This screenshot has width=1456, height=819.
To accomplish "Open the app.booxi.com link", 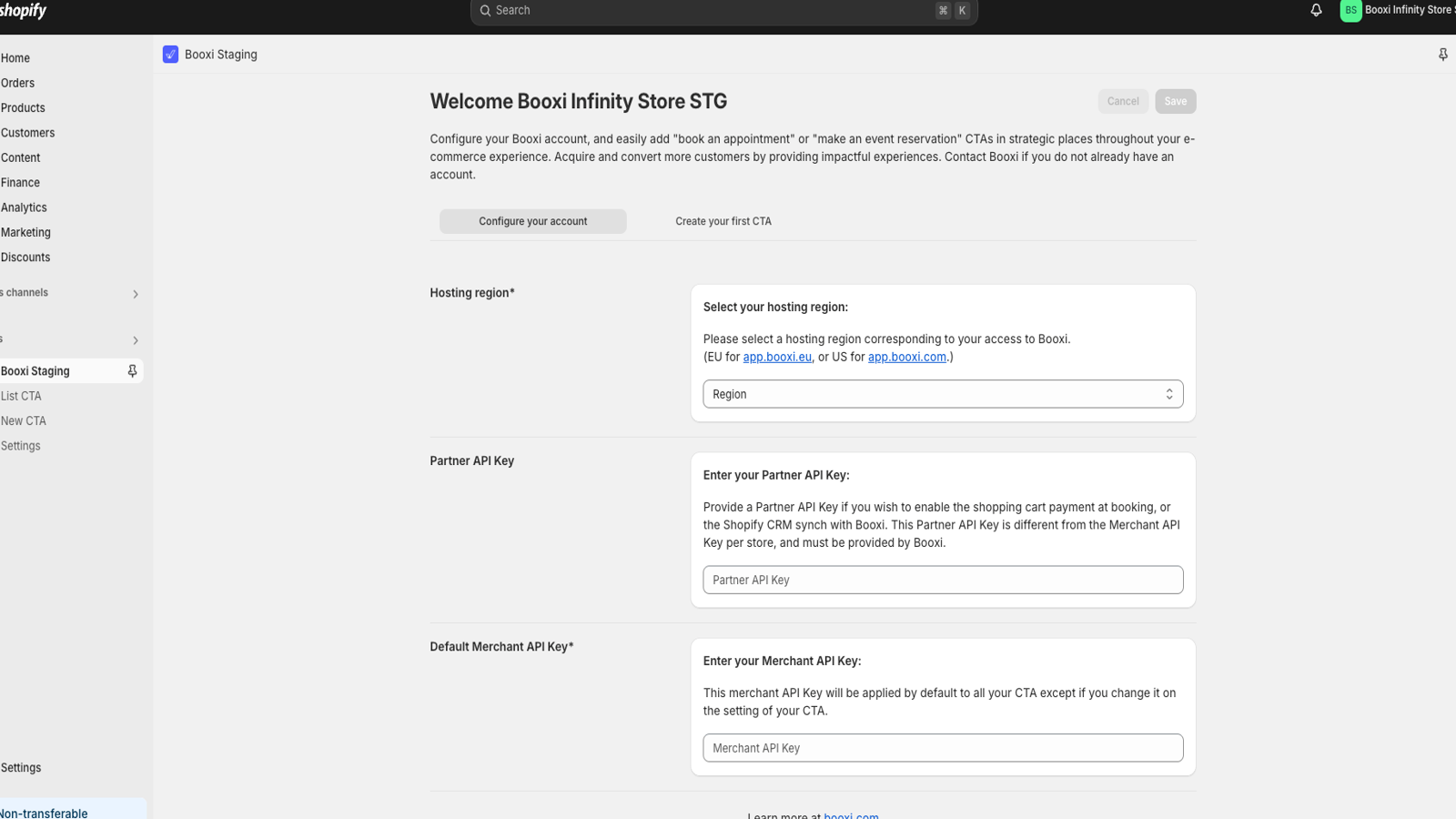I will [906, 357].
